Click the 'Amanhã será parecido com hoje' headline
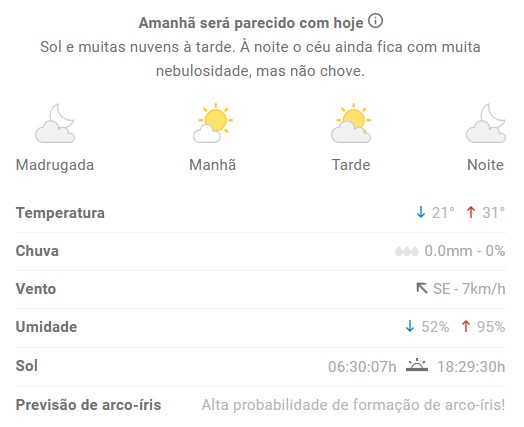The width and height of the screenshot is (524, 427). [x=251, y=23]
